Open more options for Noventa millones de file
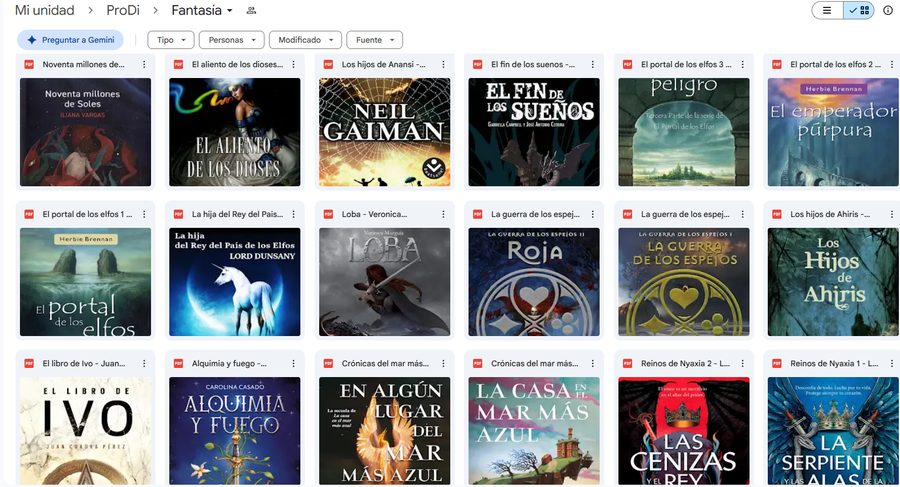The width and height of the screenshot is (900, 487). click(144, 65)
